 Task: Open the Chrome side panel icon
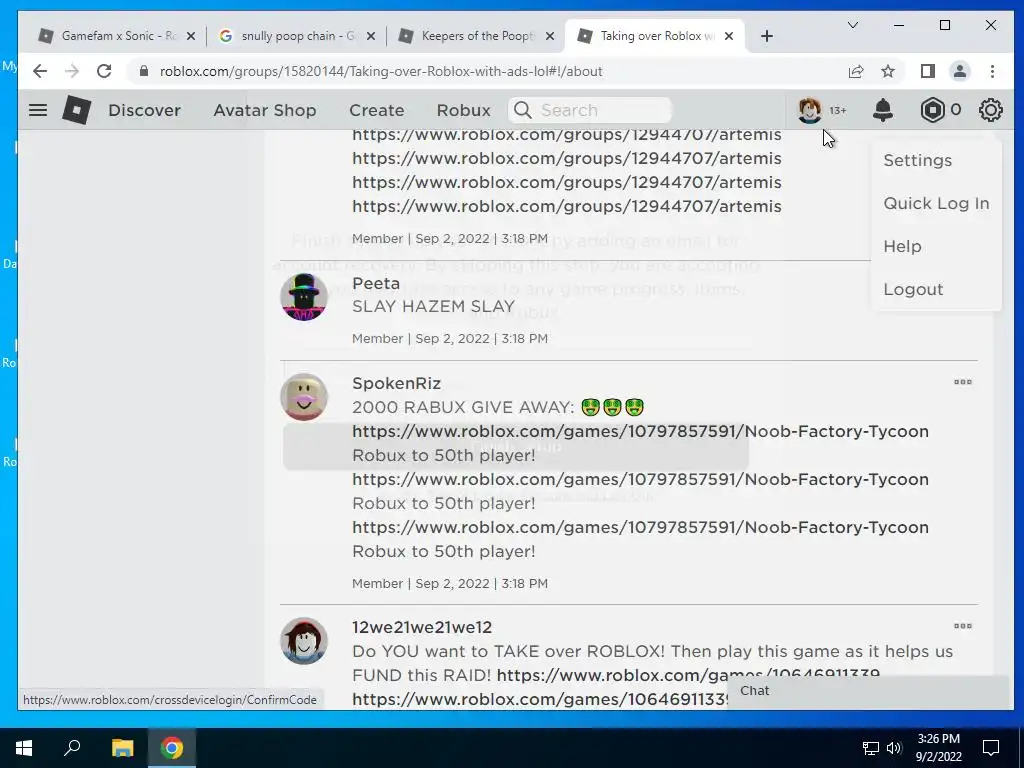927,71
